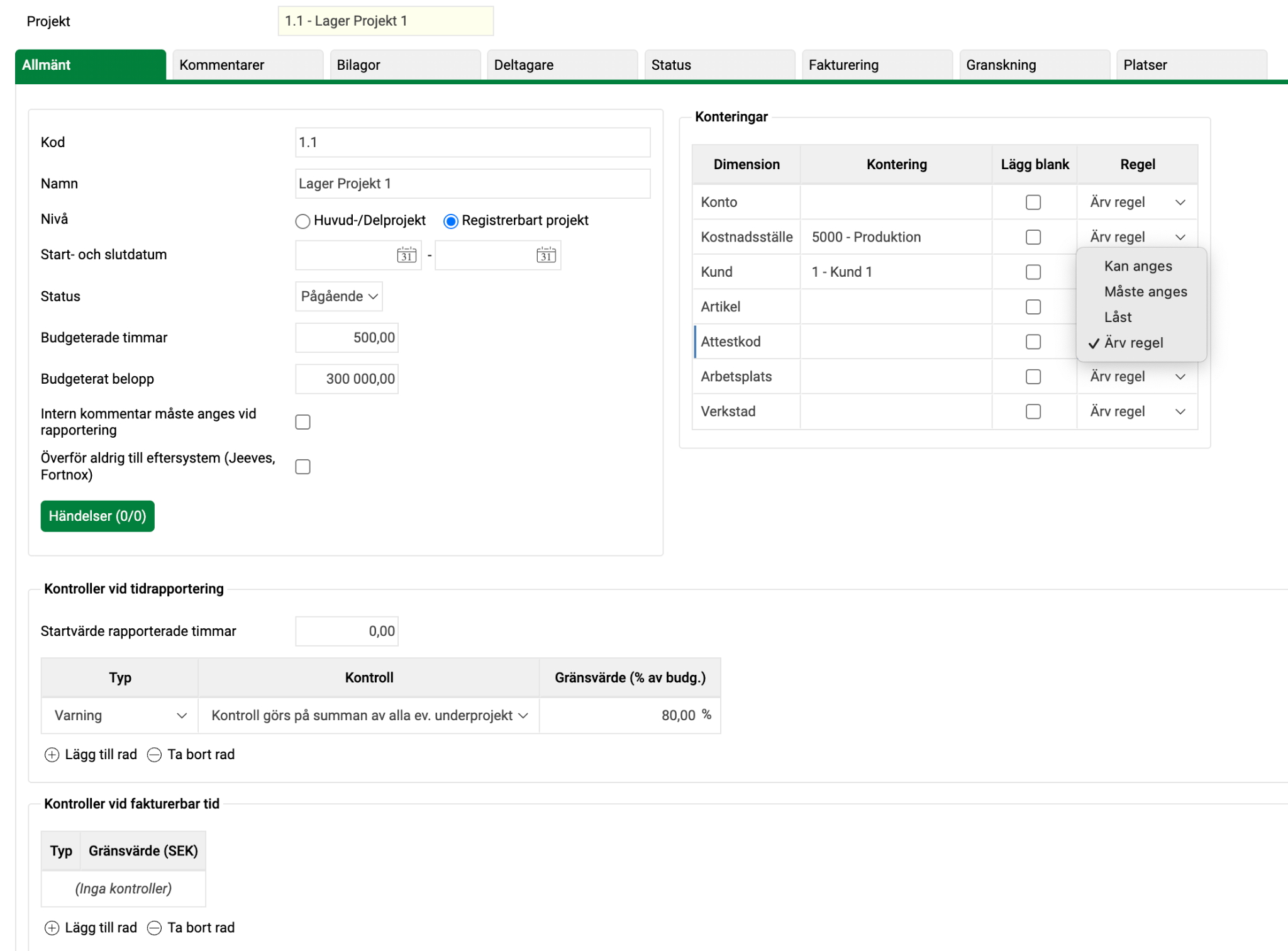Click the Namn input field
Image resolution: width=1288 pixels, height=951 pixels.
(473, 184)
